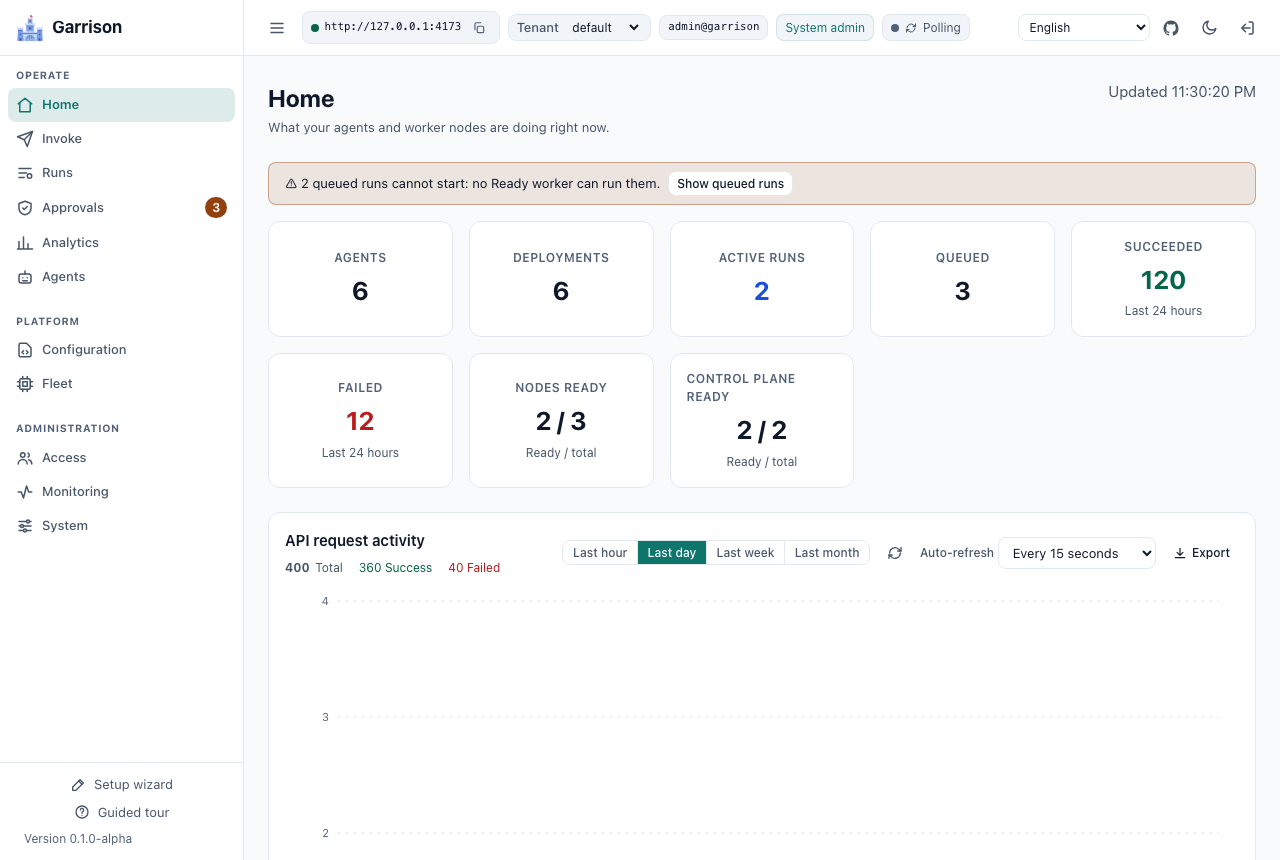Click the Approvals shield icon

[25, 208]
